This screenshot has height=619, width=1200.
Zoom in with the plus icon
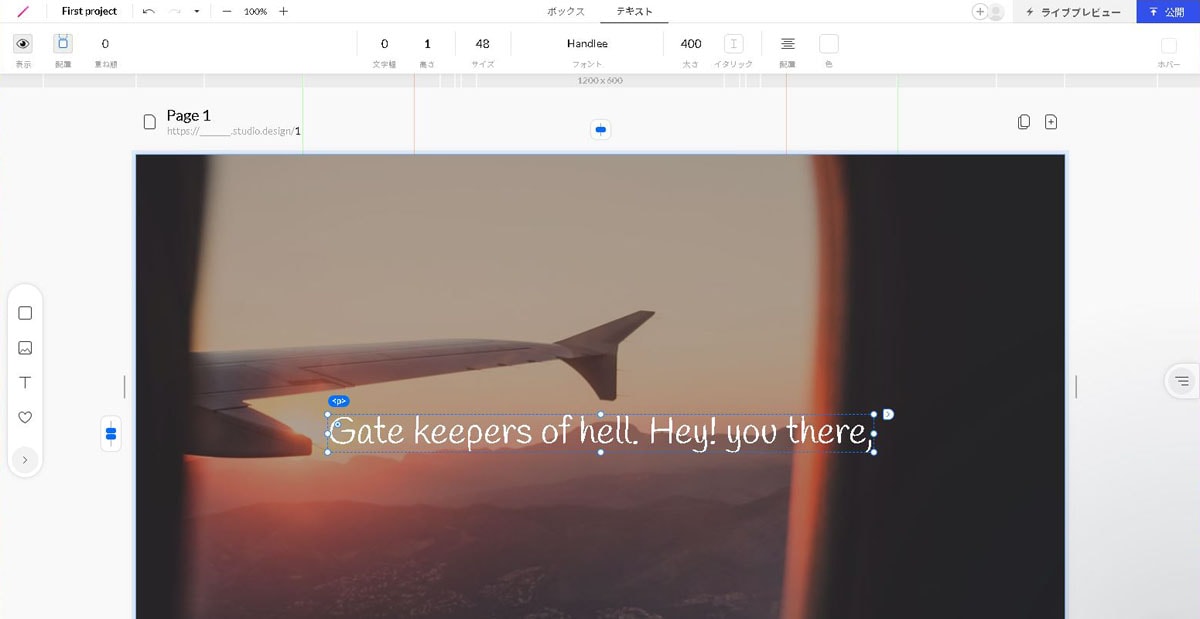click(283, 11)
